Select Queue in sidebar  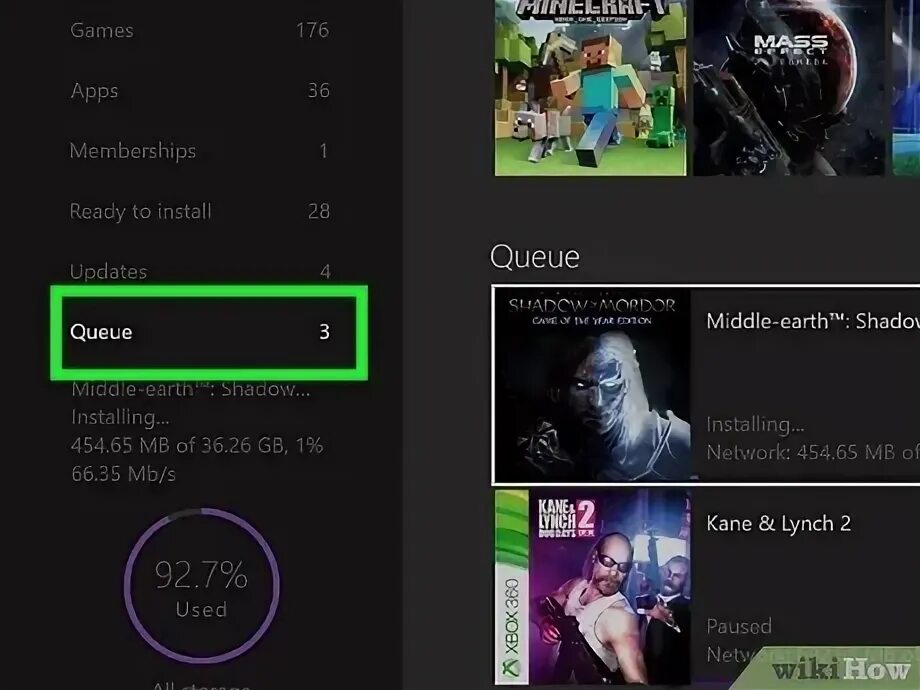click(x=209, y=332)
